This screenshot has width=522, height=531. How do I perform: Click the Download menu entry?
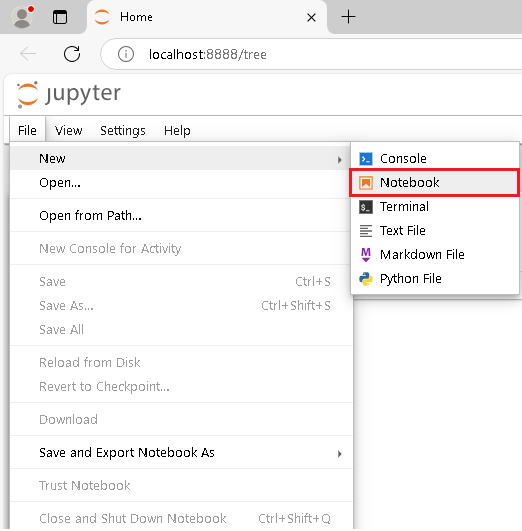[x=181, y=420]
